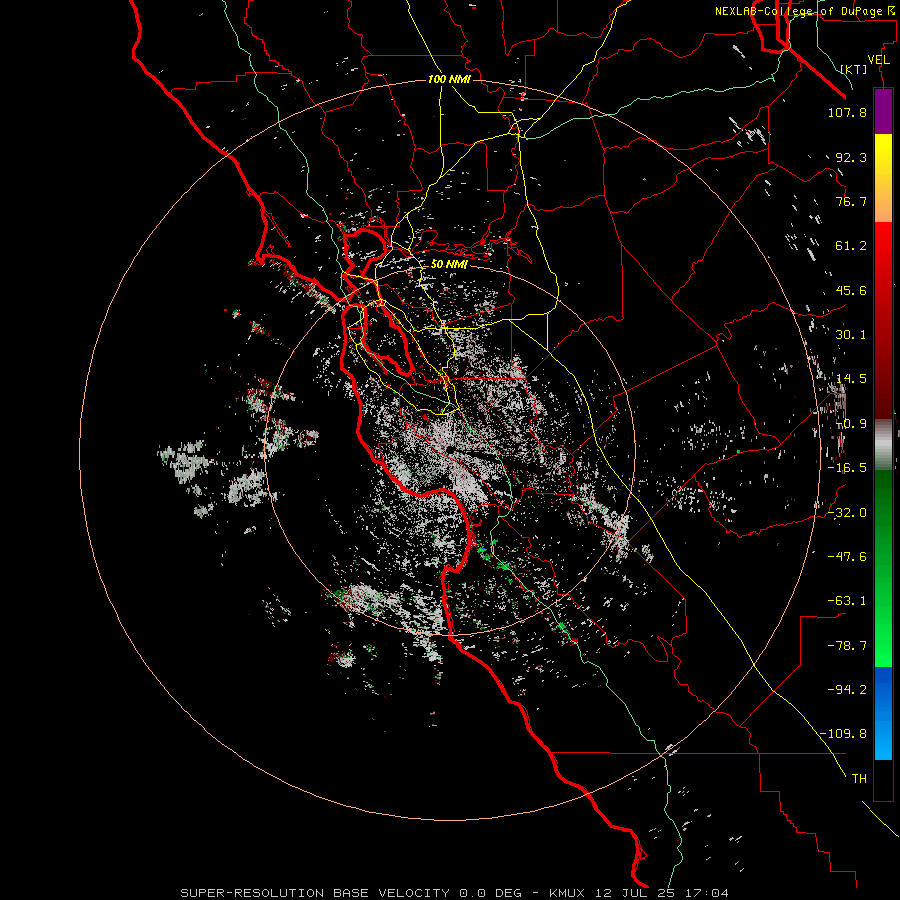Click the "17:04" time in caption
Screen dimensions: 900x900
[707, 893]
